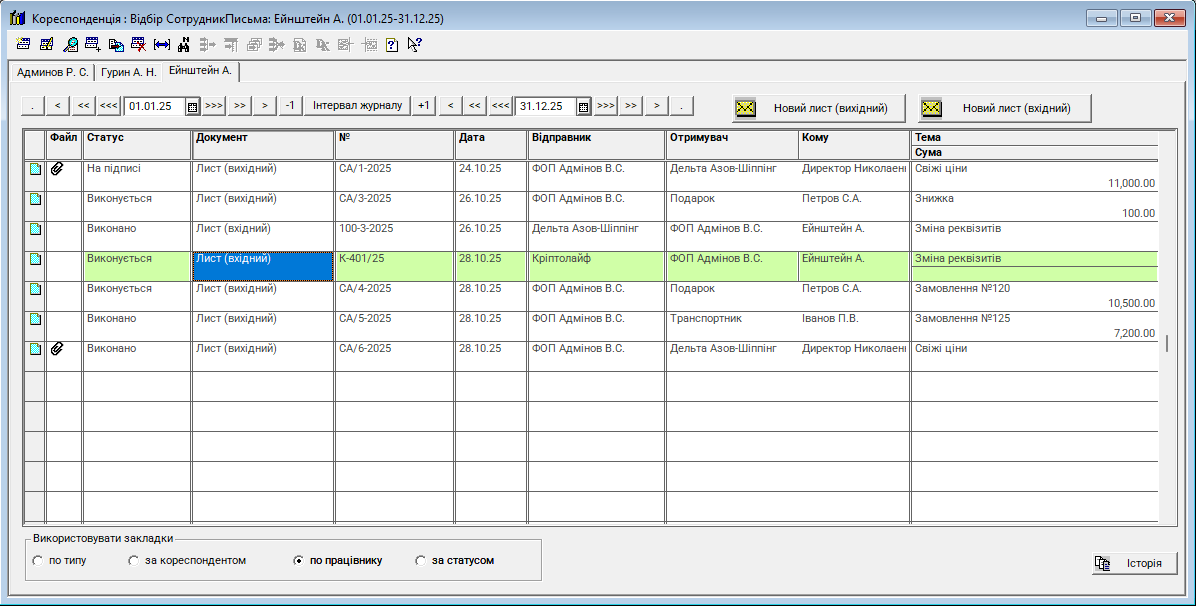Click the 'Інтервал журналу' button
Screen dimensions: 1196x606
point(357,106)
